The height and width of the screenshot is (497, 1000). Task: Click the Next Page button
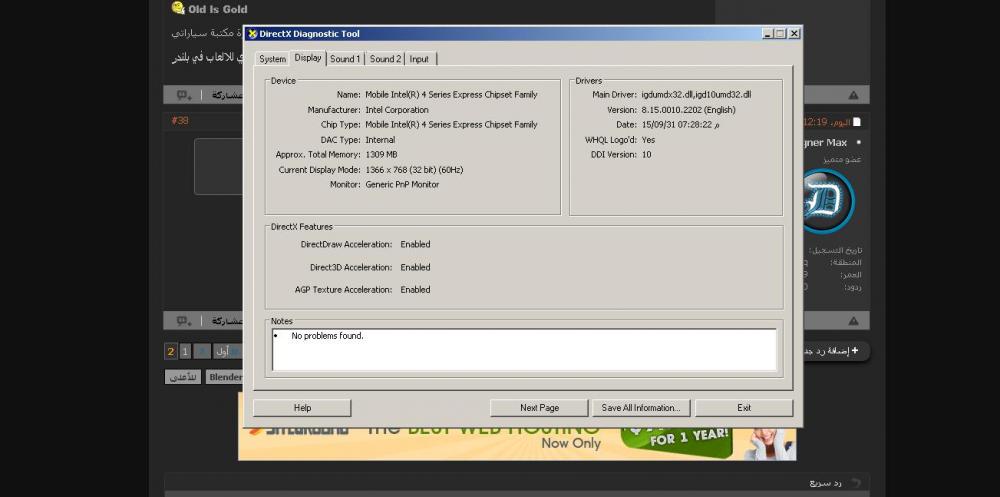pos(539,408)
